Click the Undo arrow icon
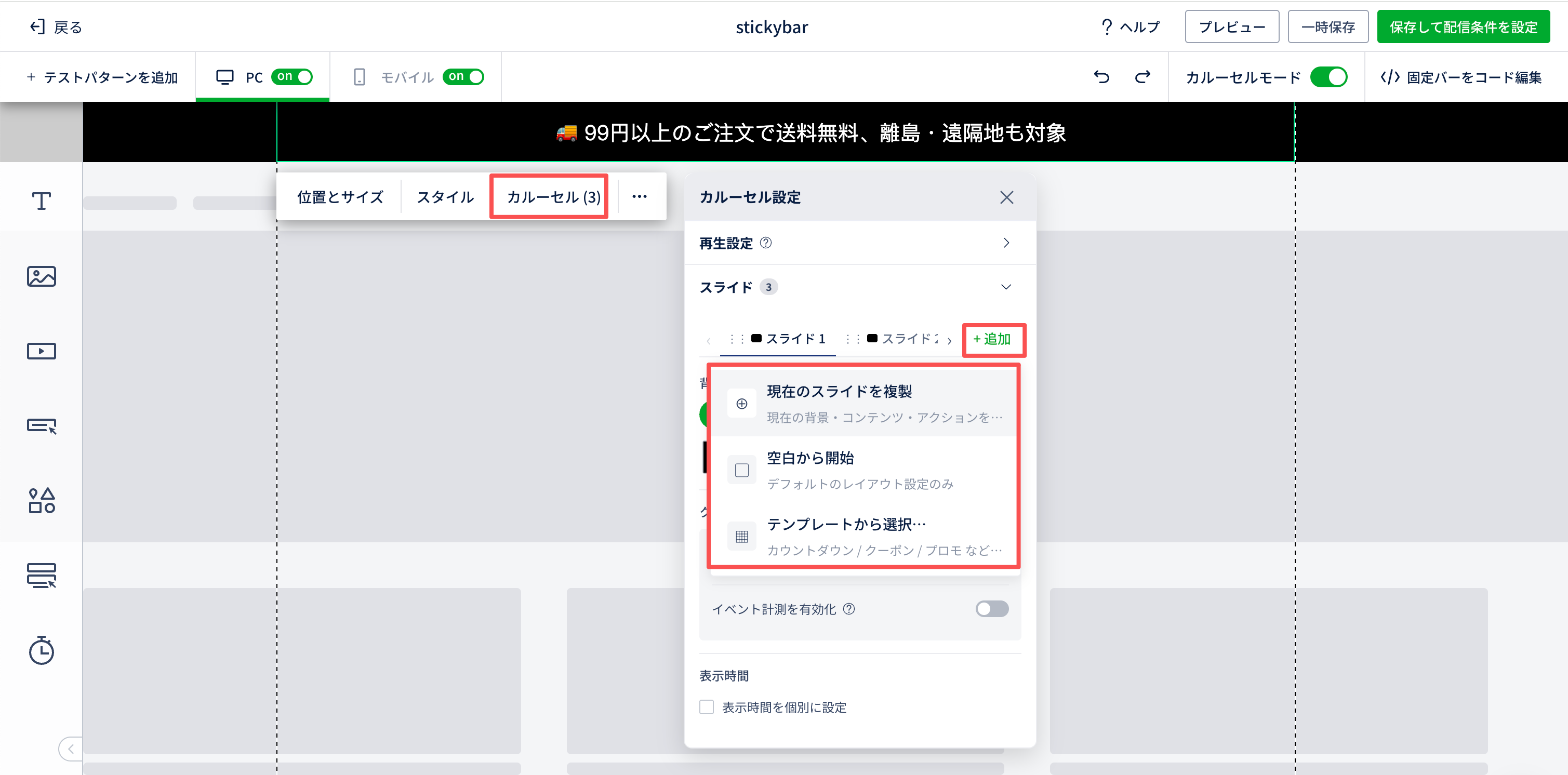The image size is (1568, 775). click(1102, 77)
